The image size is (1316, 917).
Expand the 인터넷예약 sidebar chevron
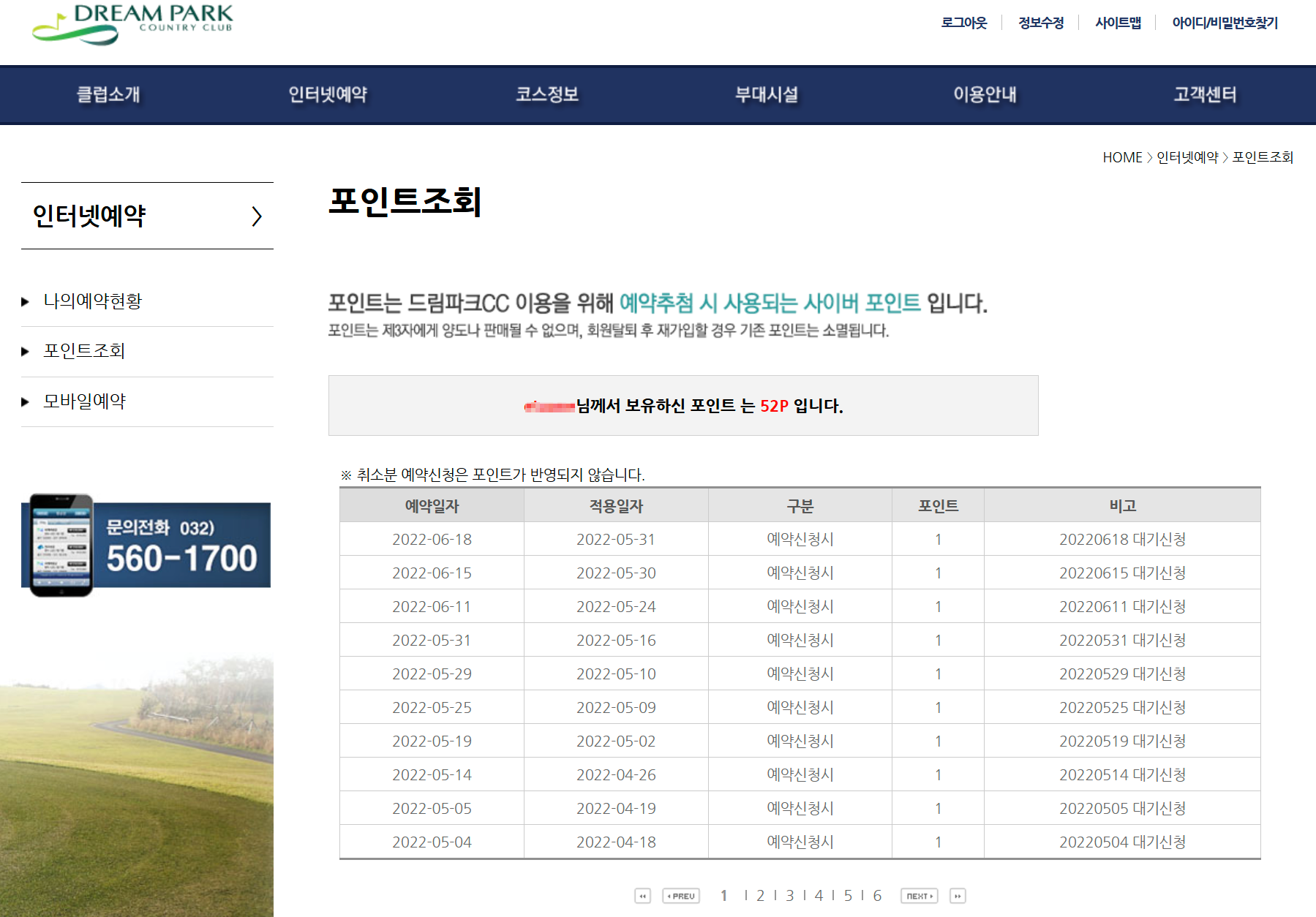(257, 216)
